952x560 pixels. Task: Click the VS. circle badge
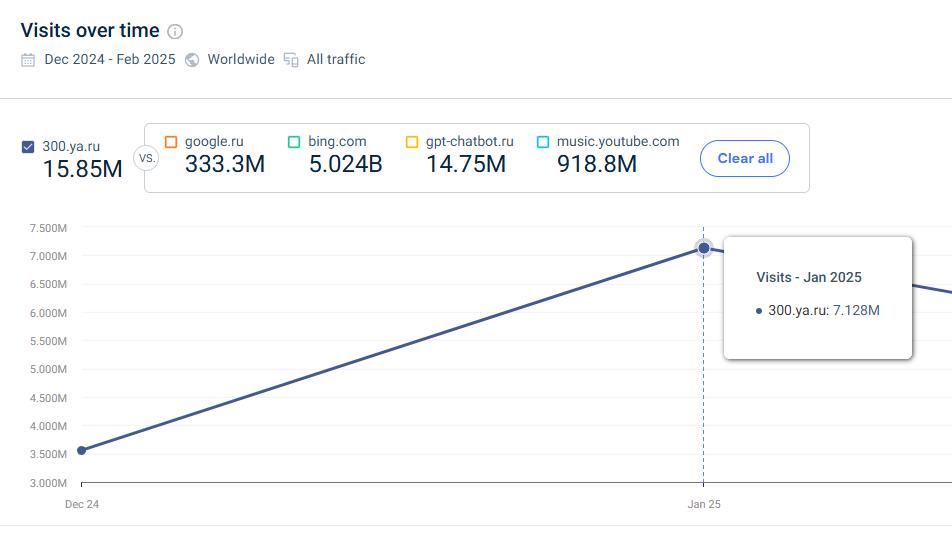pos(146,159)
